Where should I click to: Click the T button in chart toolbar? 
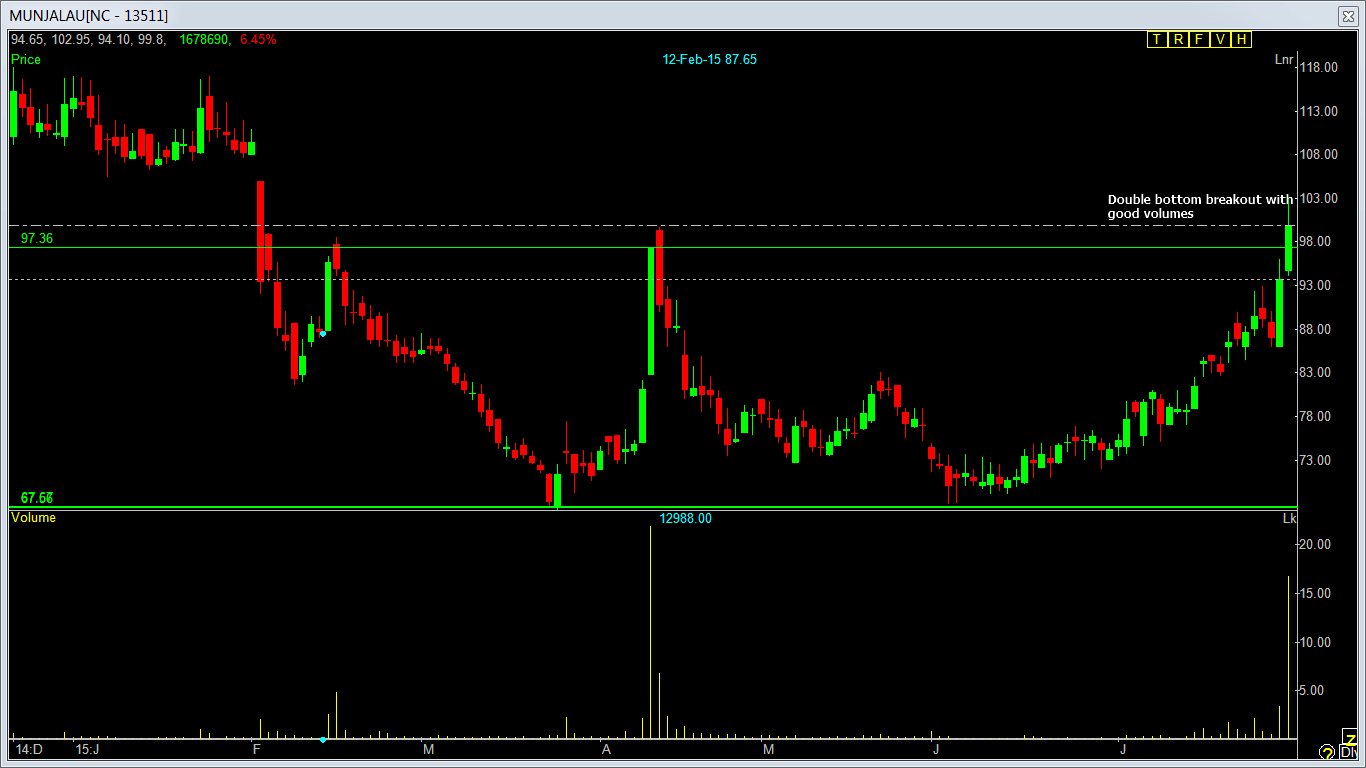click(x=1157, y=39)
